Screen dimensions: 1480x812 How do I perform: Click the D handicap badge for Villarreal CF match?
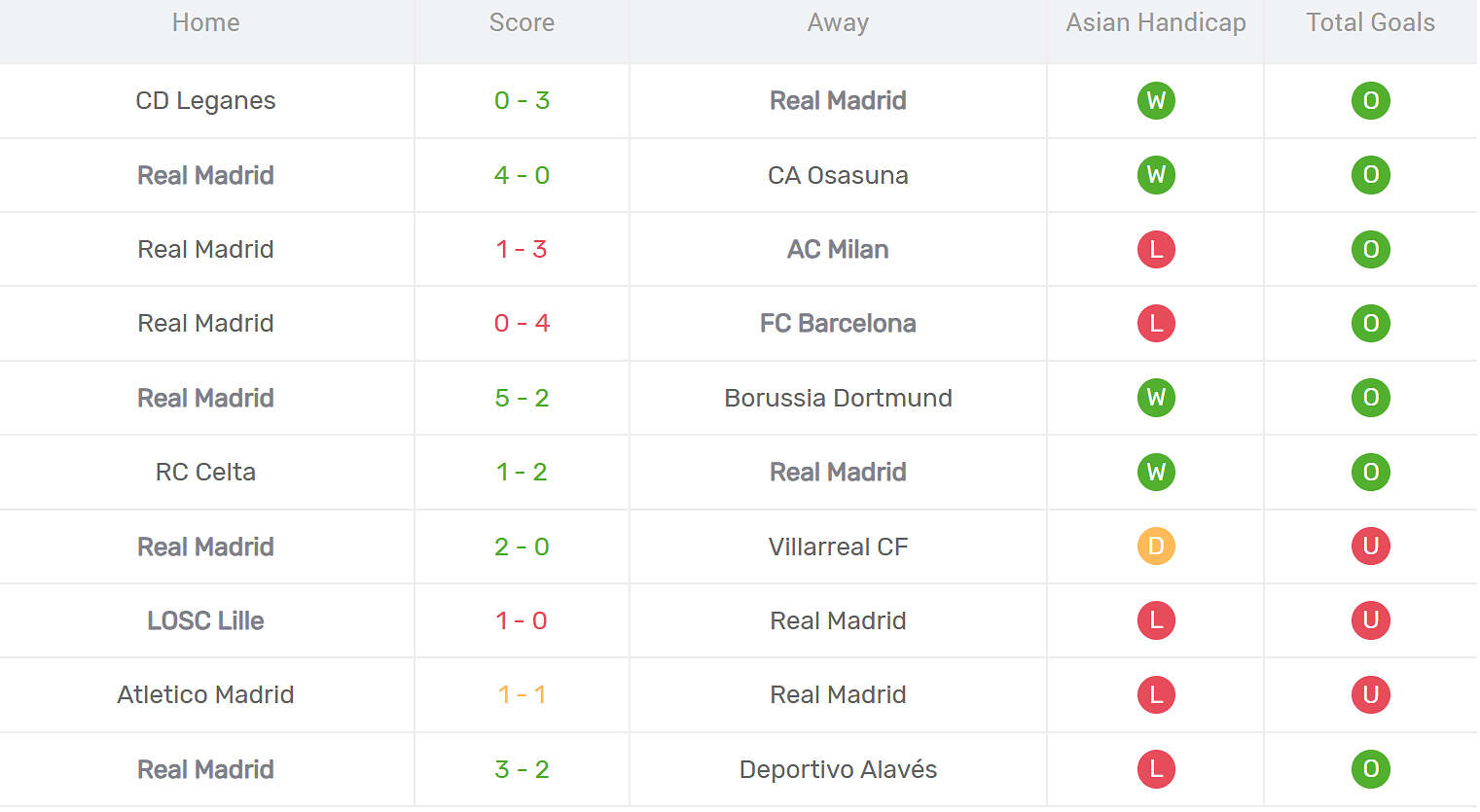1155,547
